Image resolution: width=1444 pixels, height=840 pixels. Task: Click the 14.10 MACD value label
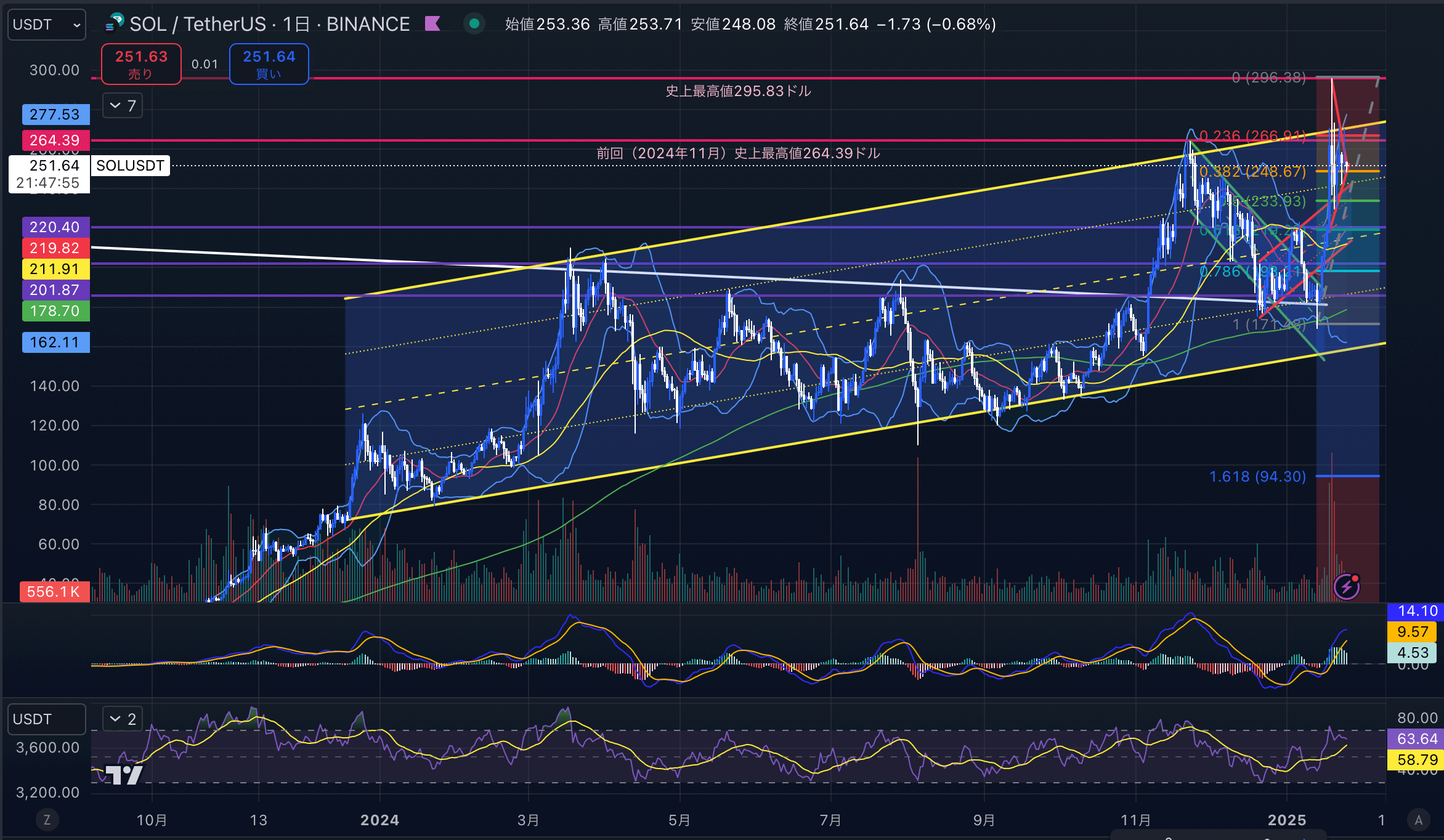click(x=1416, y=611)
